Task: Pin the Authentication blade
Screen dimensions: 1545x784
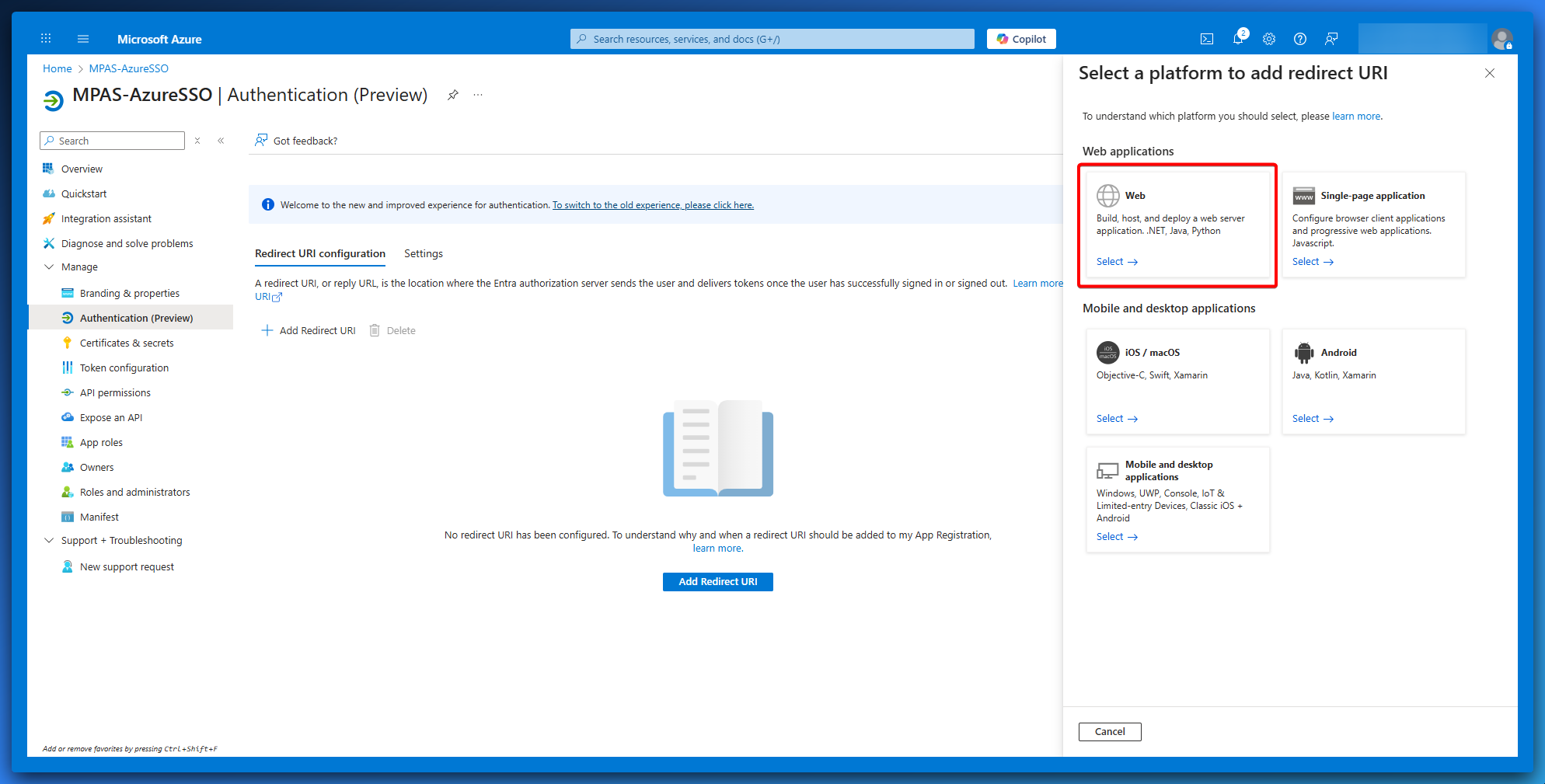Action: (453, 95)
